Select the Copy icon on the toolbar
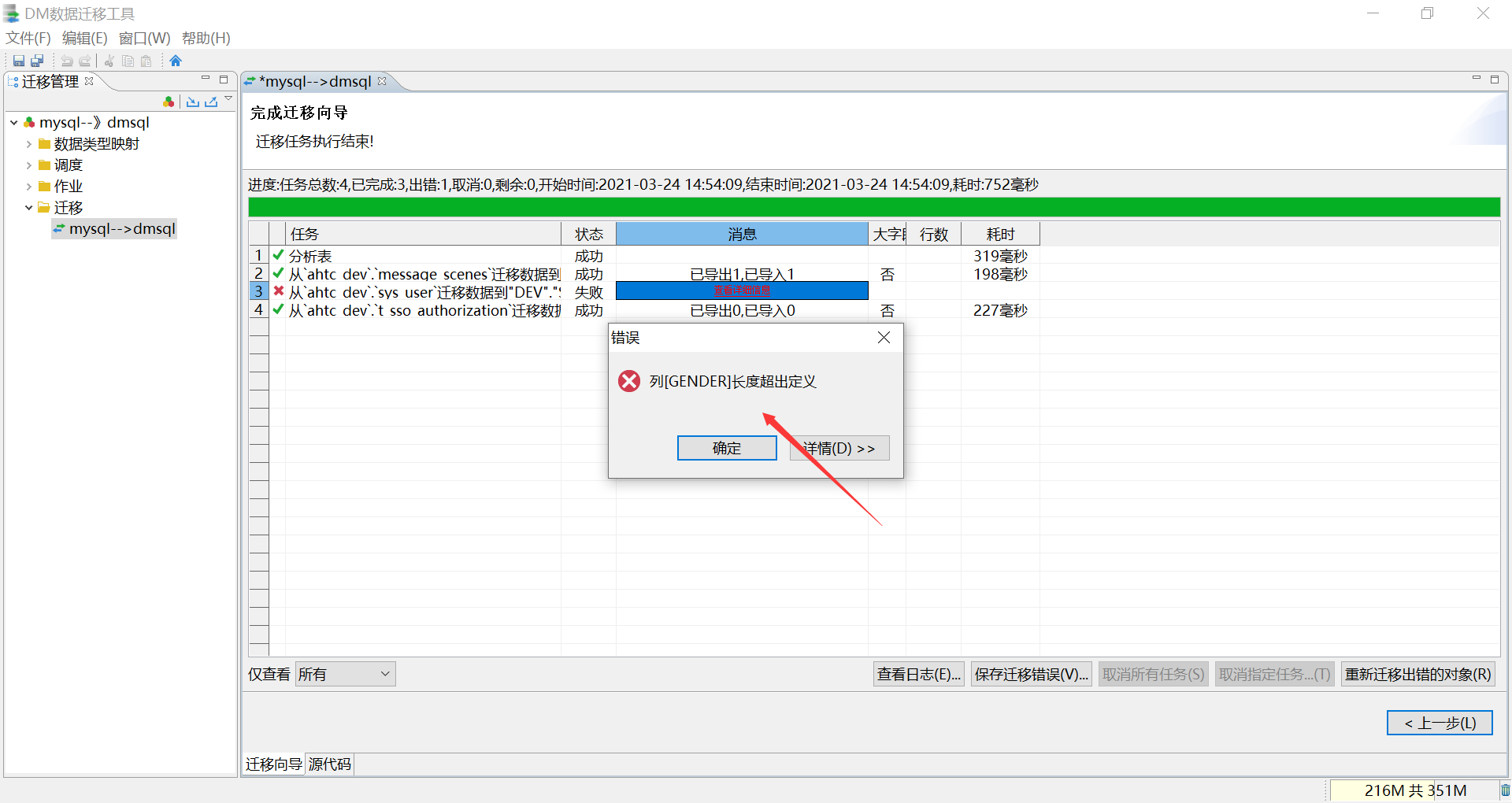 pyautogui.click(x=128, y=61)
